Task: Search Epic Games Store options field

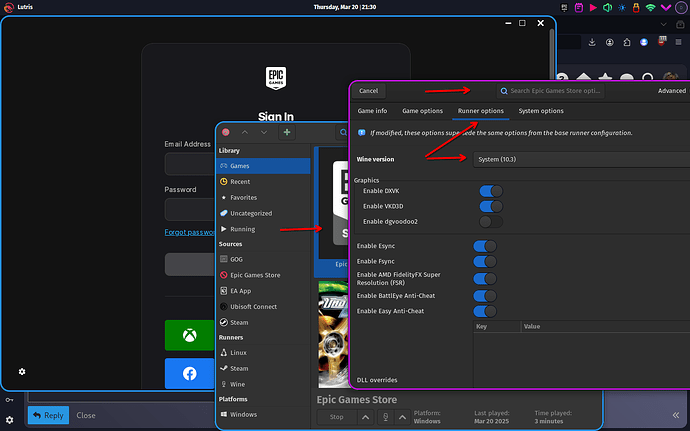Action: pos(551,91)
